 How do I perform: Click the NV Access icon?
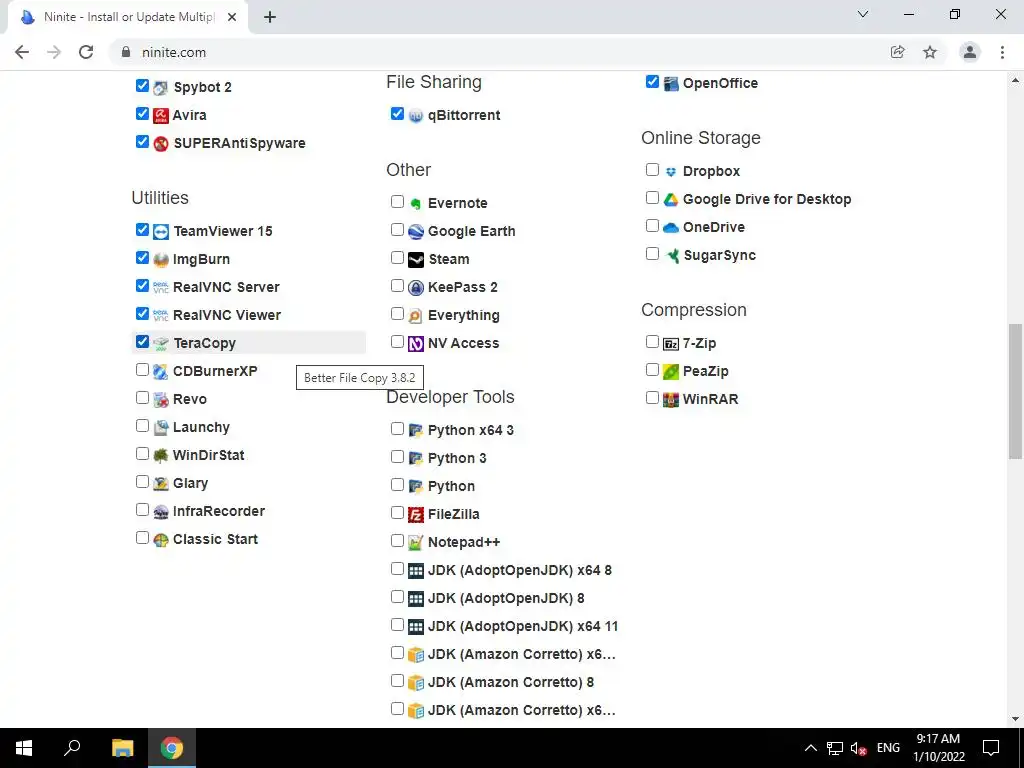[x=416, y=344]
